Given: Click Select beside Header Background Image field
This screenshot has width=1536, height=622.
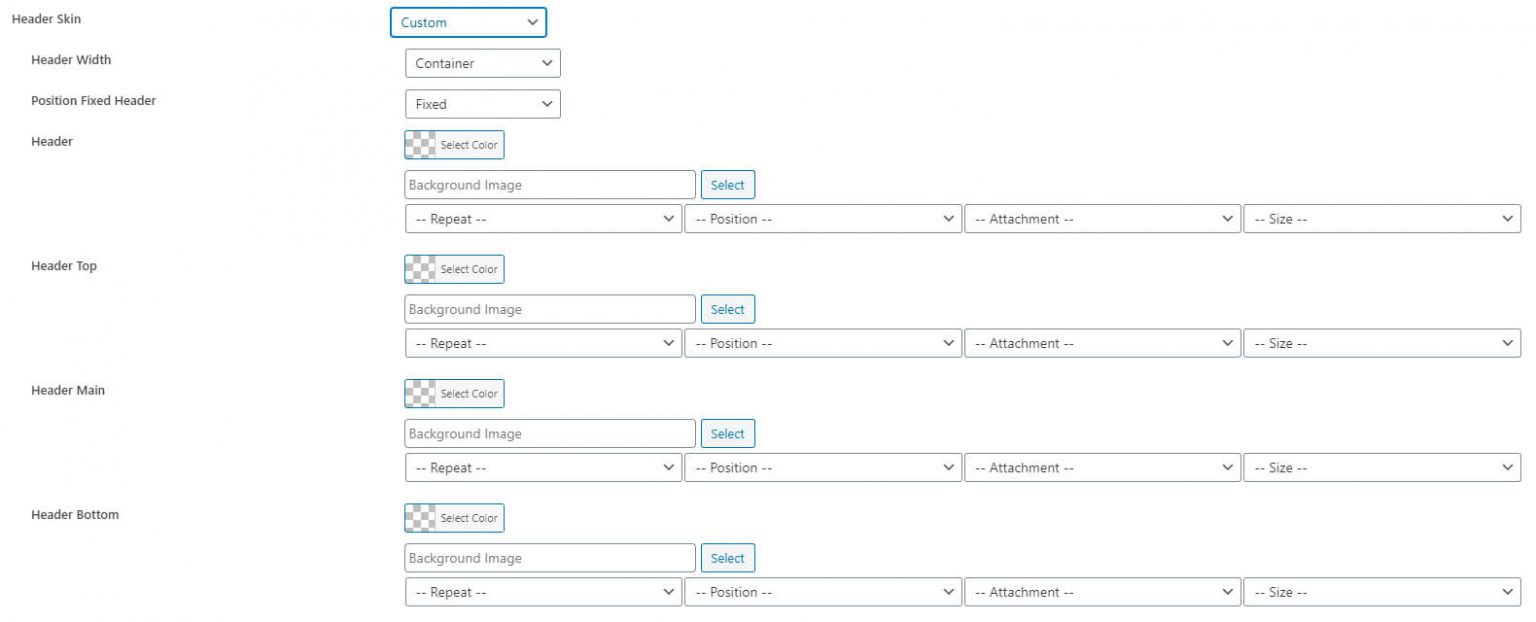Looking at the screenshot, I should [728, 184].
